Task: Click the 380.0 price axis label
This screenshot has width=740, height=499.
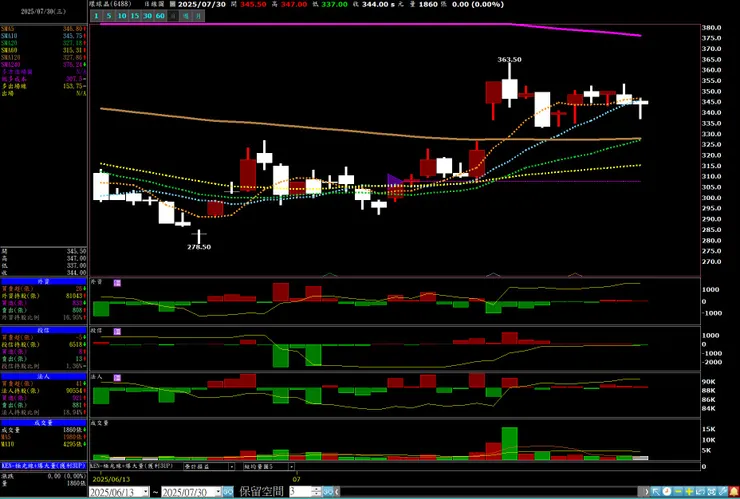Action: coord(712,27)
